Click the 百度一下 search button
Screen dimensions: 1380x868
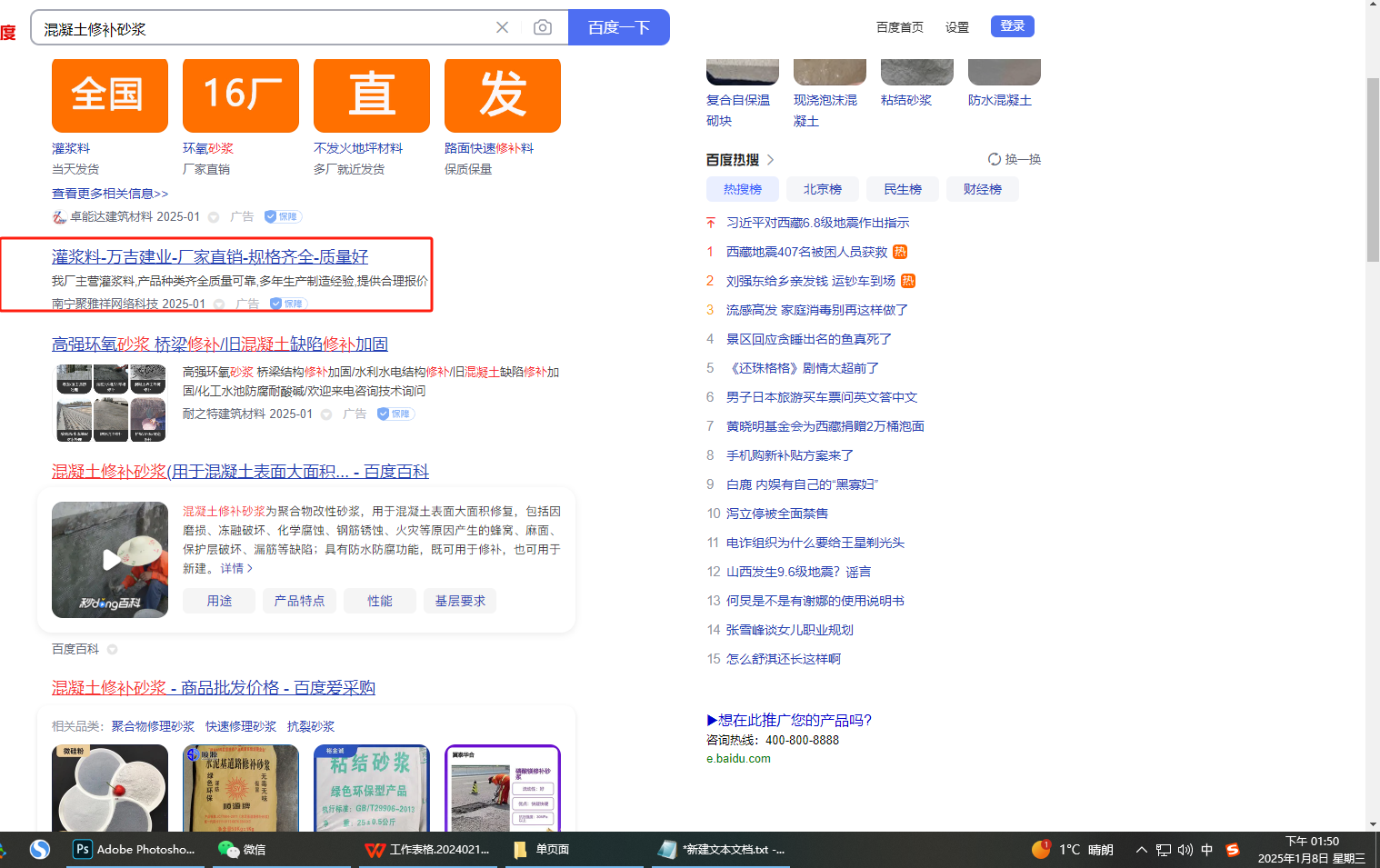click(x=619, y=27)
